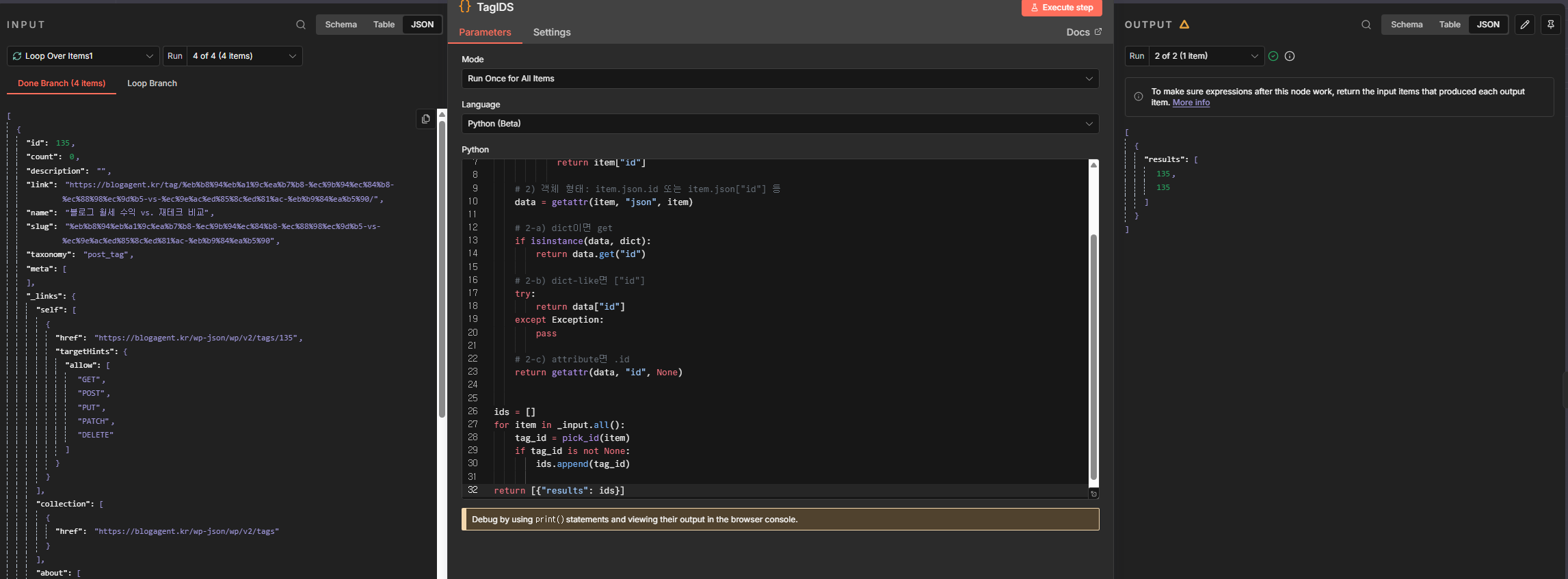Click the info circle icon beside output run
1568x579 pixels.
click(x=1289, y=56)
